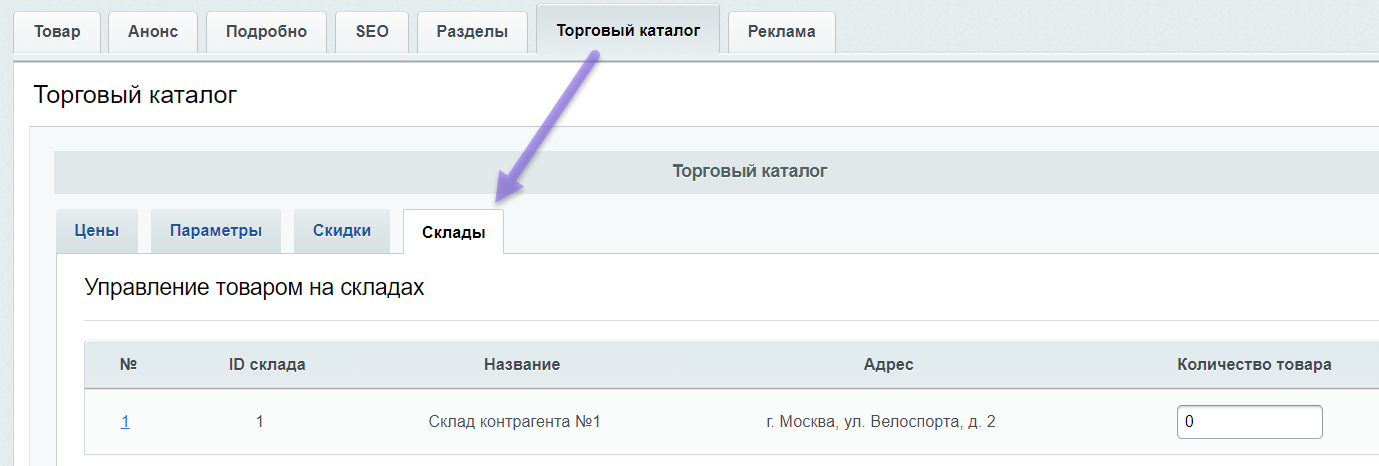This screenshot has height=466, width=1379.
Task: Show the Скидки sub-tab
Action: 342,231
